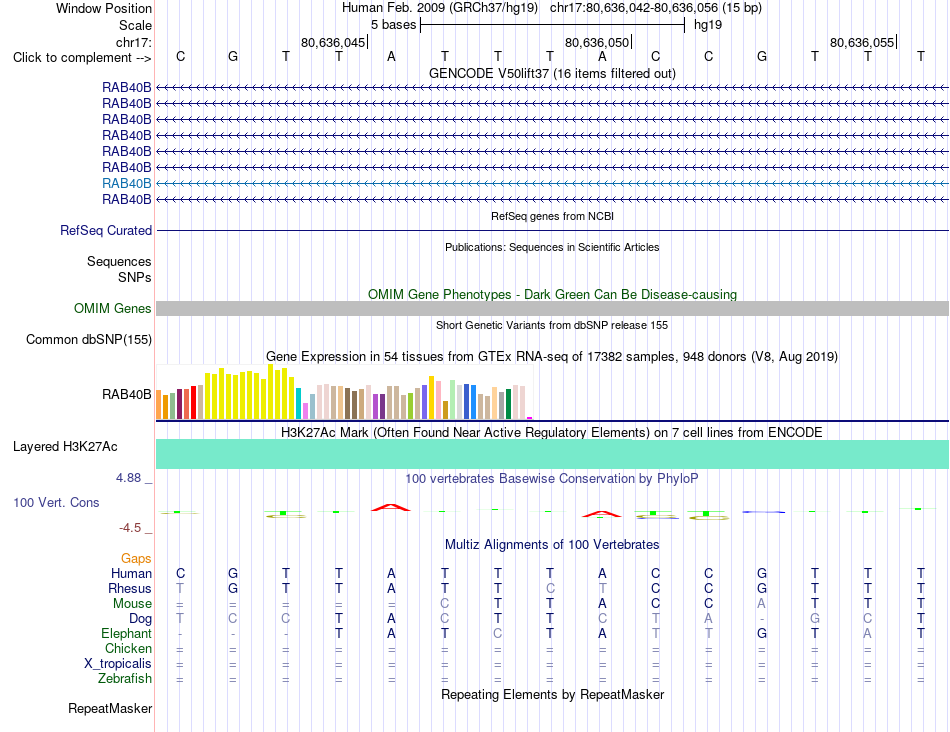Click the gray OMIM Genes bar

pyautogui.click(x=552, y=308)
